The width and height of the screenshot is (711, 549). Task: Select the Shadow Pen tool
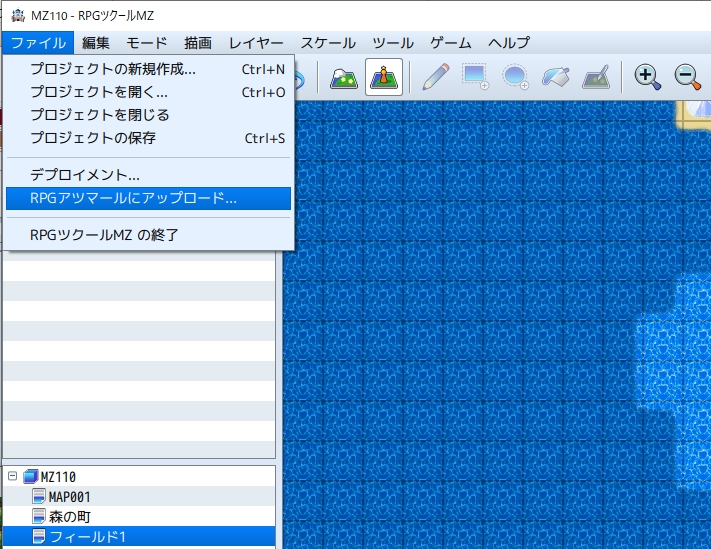596,77
